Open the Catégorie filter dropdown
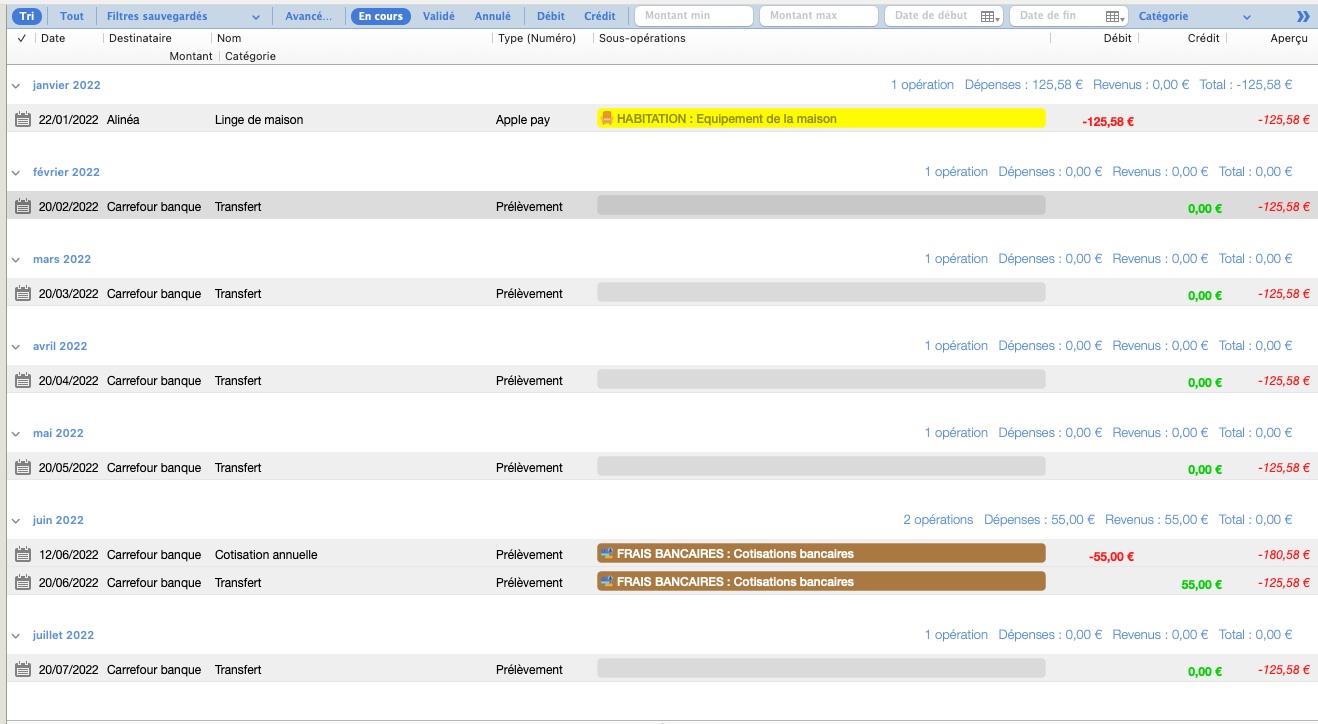Image resolution: width=1318 pixels, height=724 pixels. pyautogui.click(x=1194, y=17)
